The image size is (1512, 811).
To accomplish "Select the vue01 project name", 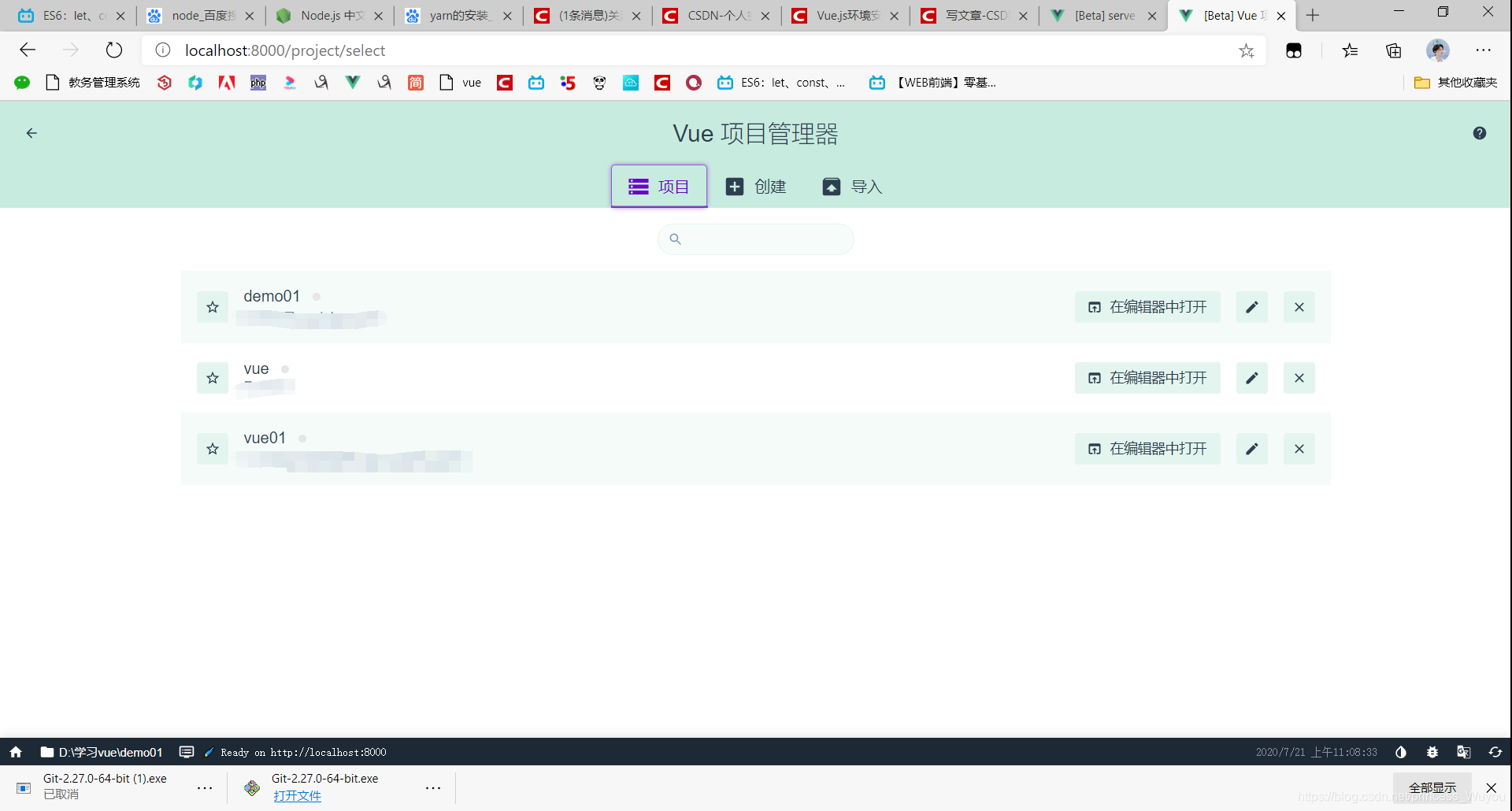I will [x=265, y=438].
